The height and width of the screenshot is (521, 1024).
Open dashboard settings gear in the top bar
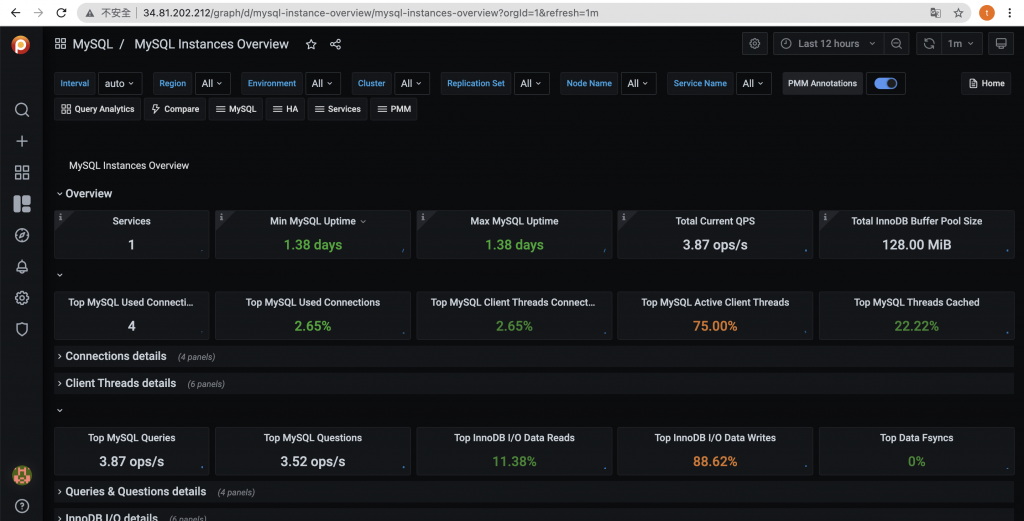click(754, 44)
